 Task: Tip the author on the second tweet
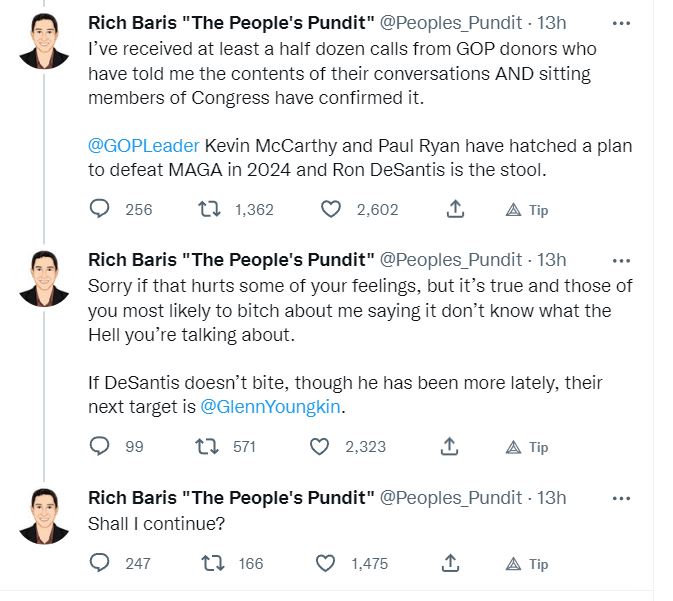tap(527, 447)
